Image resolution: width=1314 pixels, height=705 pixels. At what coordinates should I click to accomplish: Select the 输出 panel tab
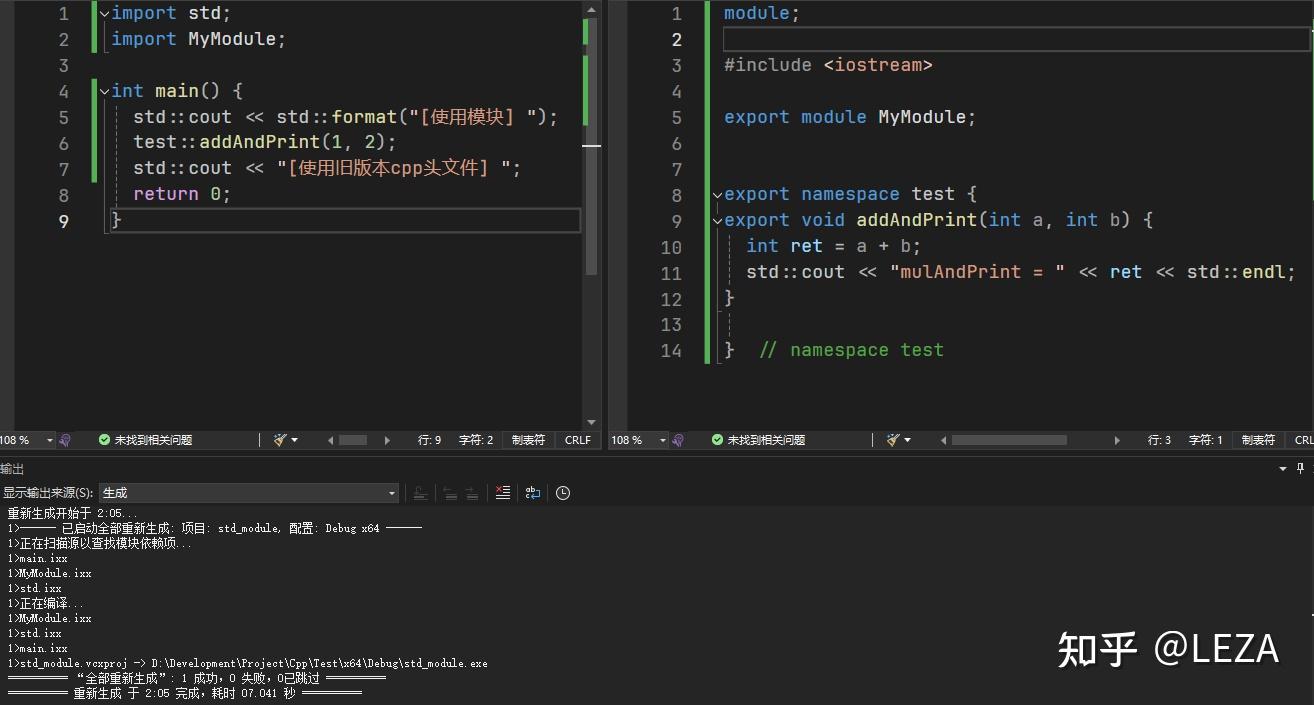pos(11,468)
